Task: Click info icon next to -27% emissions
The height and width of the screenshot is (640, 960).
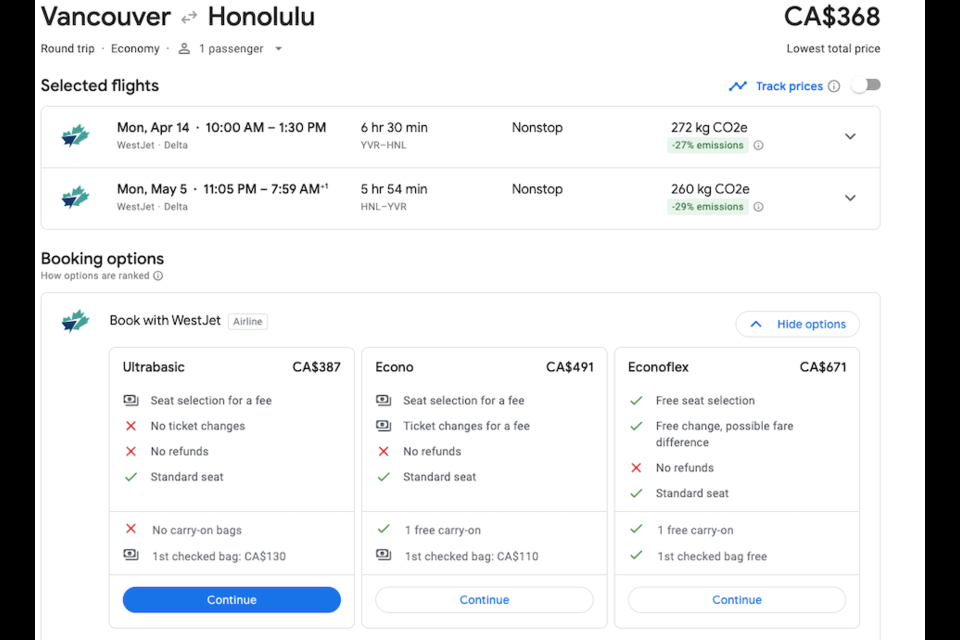Action: tap(758, 145)
